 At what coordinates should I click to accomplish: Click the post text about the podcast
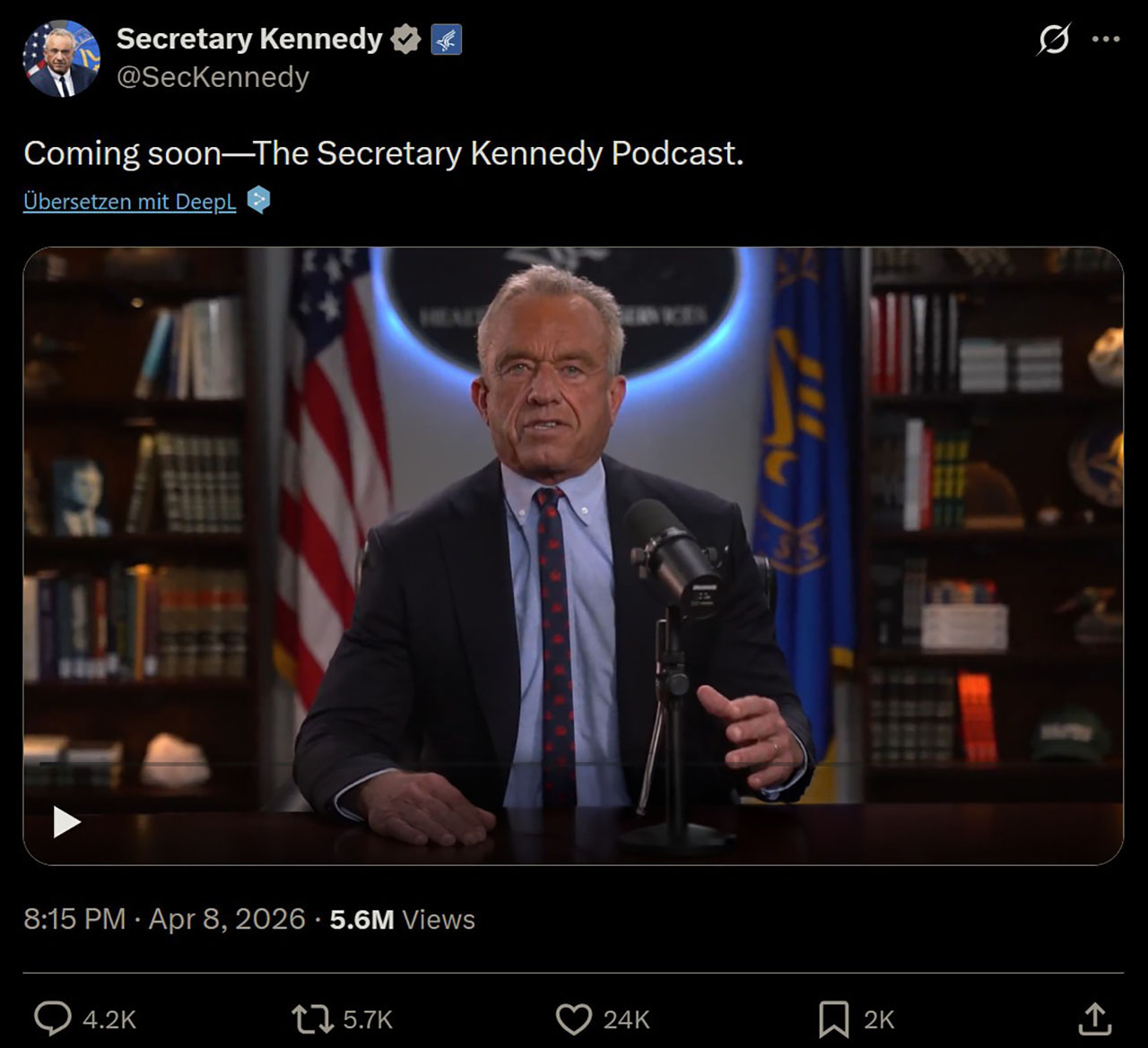[384, 153]
